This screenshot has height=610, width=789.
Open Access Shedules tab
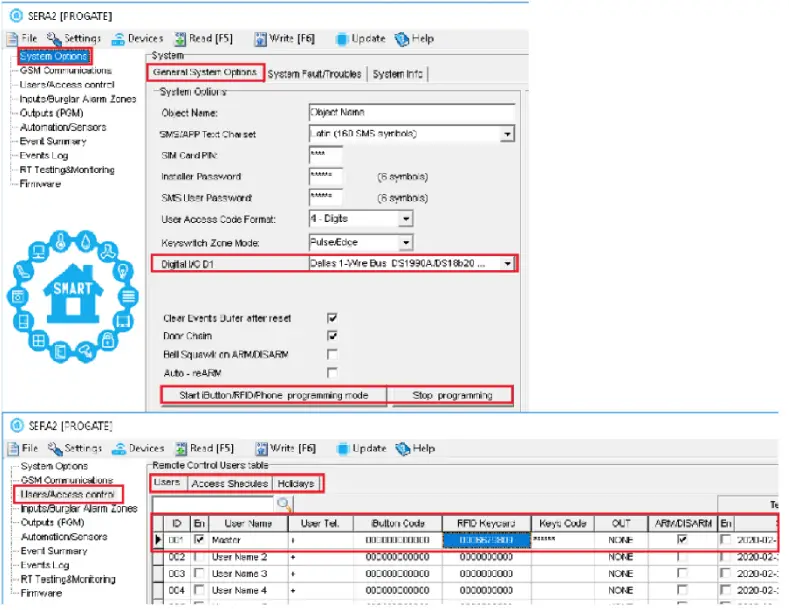tap(229, 483)
